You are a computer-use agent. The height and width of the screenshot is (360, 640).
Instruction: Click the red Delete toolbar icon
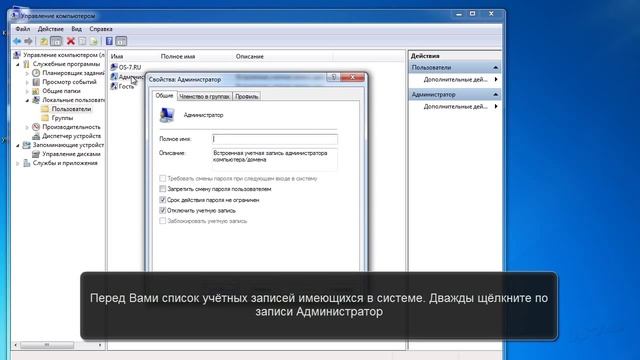71,41
